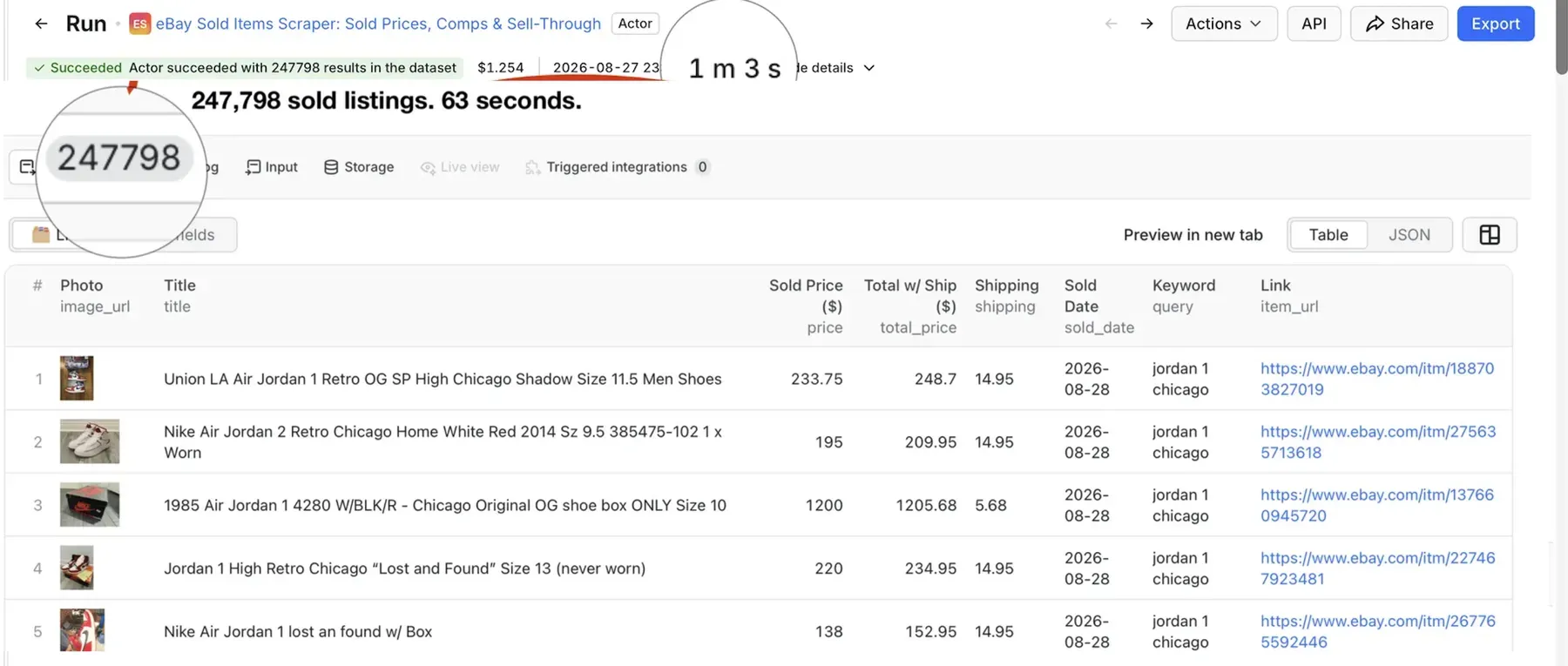Click Preview in new tab

coord(1193,235)
